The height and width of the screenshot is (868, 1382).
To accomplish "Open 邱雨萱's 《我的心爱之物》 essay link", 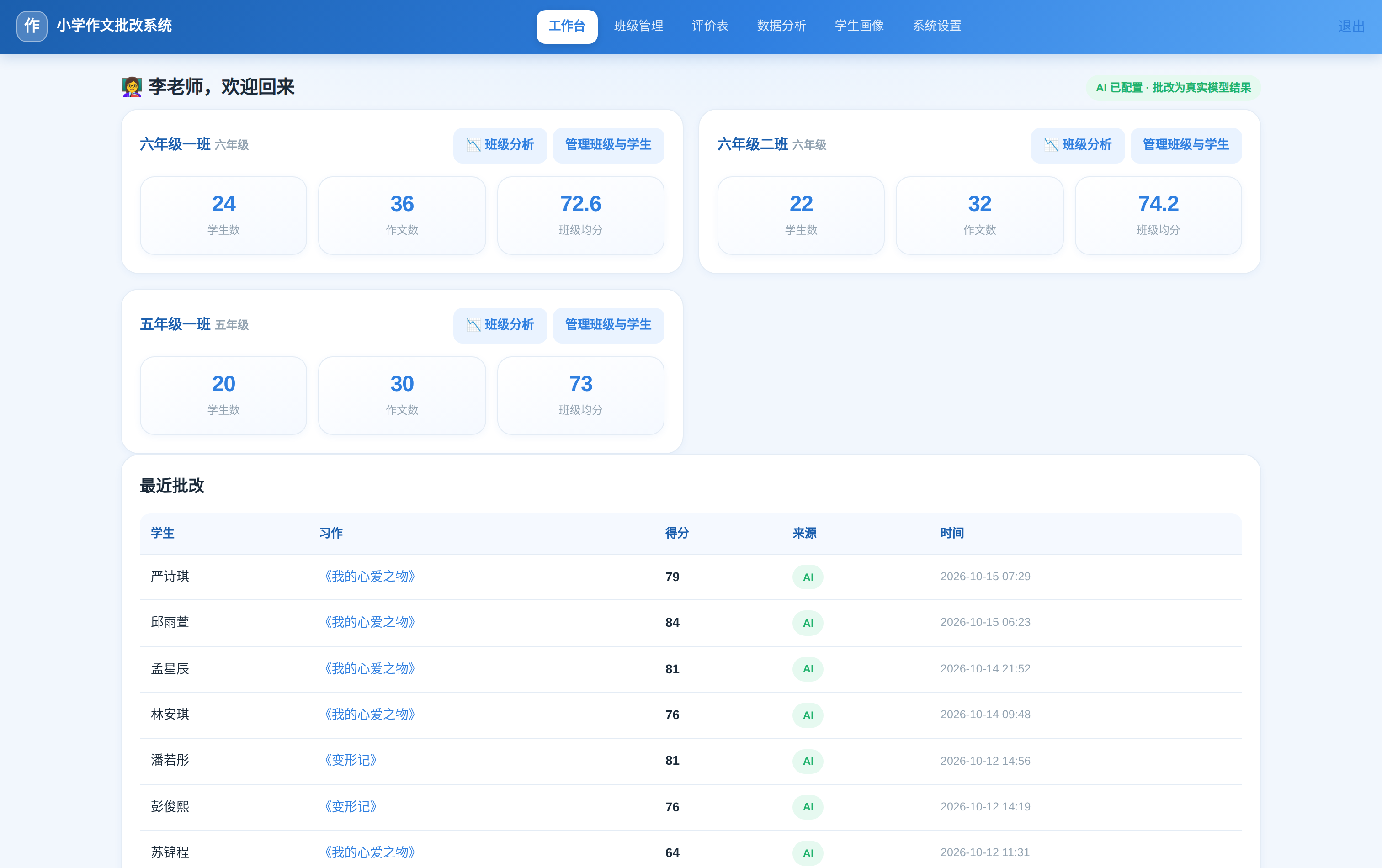I will pos(369,623).
